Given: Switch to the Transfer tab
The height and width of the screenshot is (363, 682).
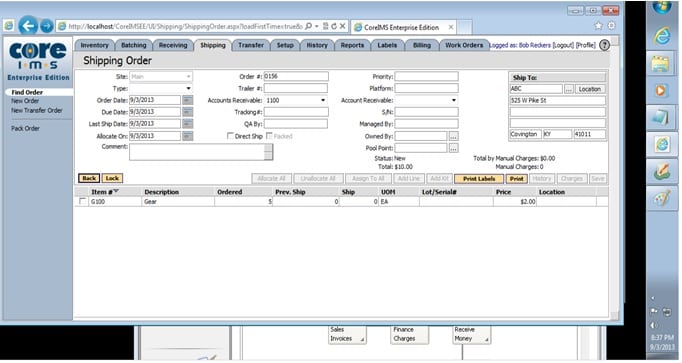Looking at the screenshot, I should (251, 45).
